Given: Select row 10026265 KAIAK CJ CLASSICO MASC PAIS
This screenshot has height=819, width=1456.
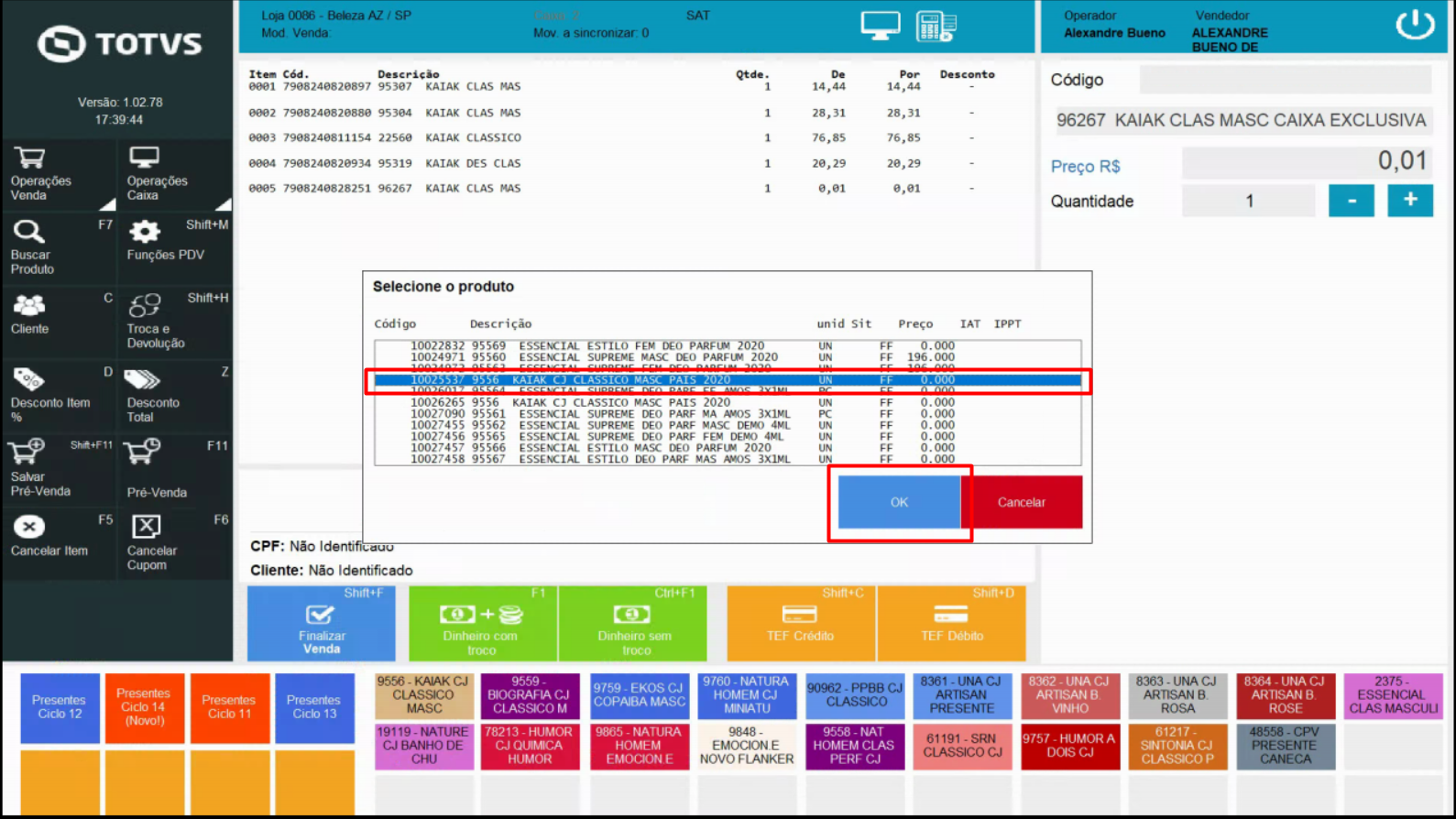Looking at the screenshot, I should (728, 402).
